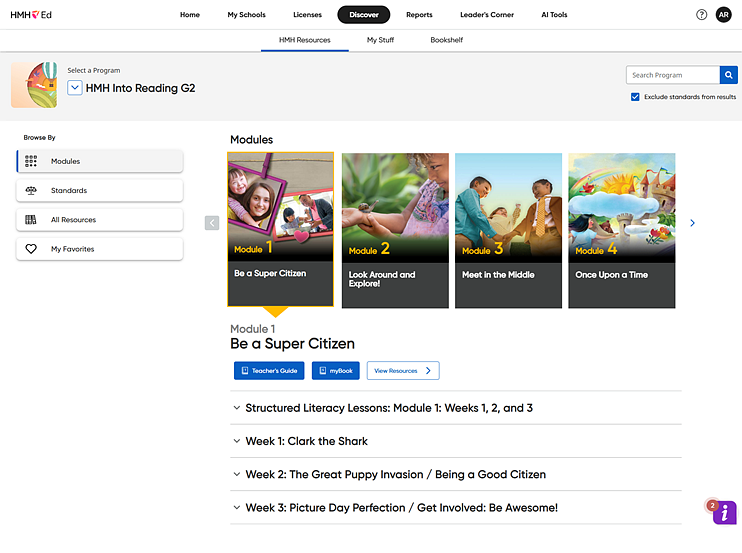Expand Week 2: The Great Puppy Invasion

(x=456, y=474)
